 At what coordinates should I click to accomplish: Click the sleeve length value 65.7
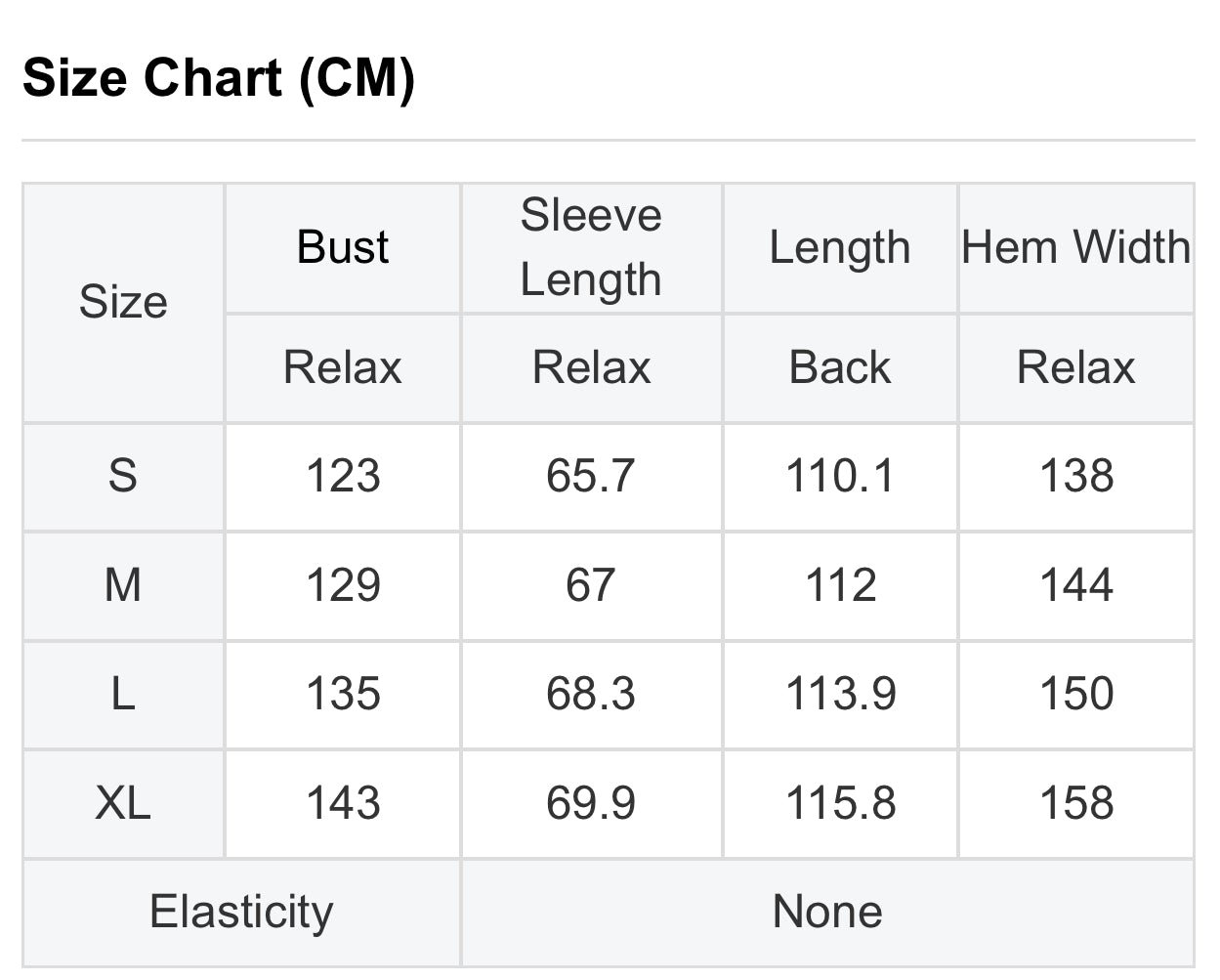591,476
